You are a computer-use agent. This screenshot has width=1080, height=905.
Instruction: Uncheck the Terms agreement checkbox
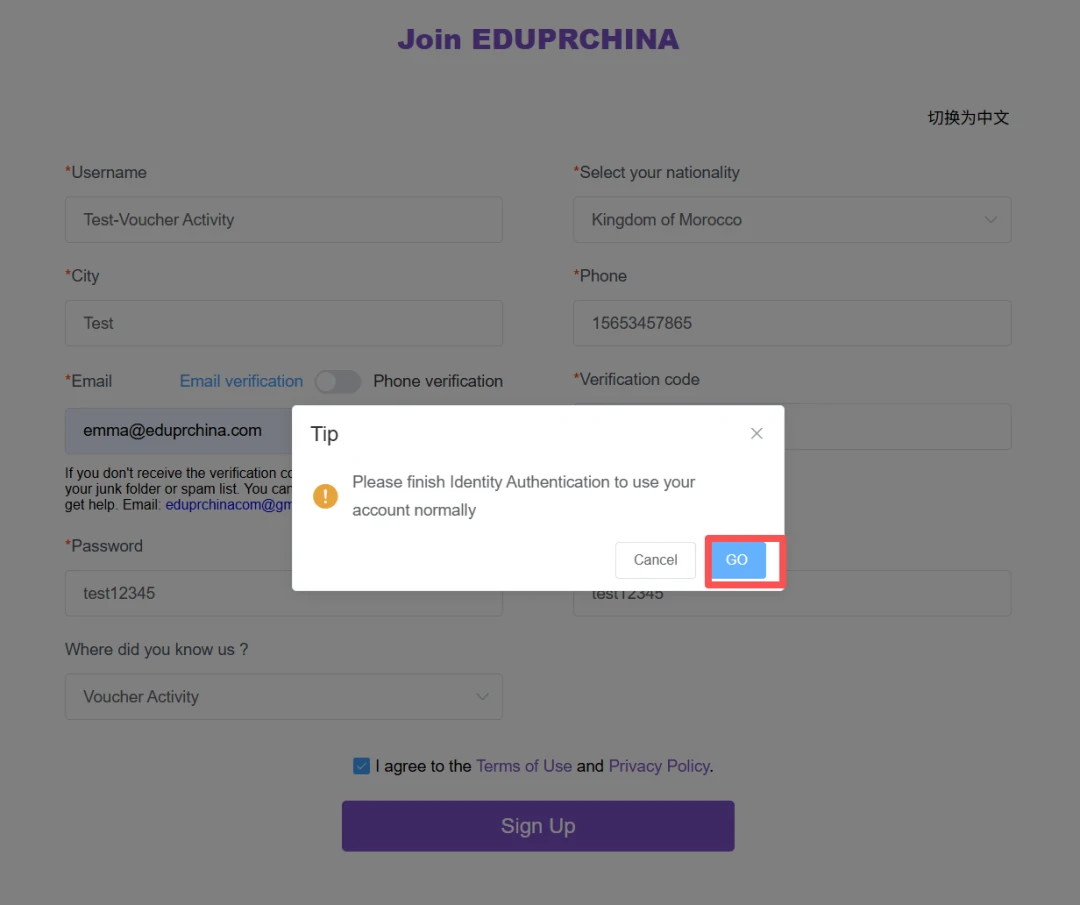(x=362, y=766)
